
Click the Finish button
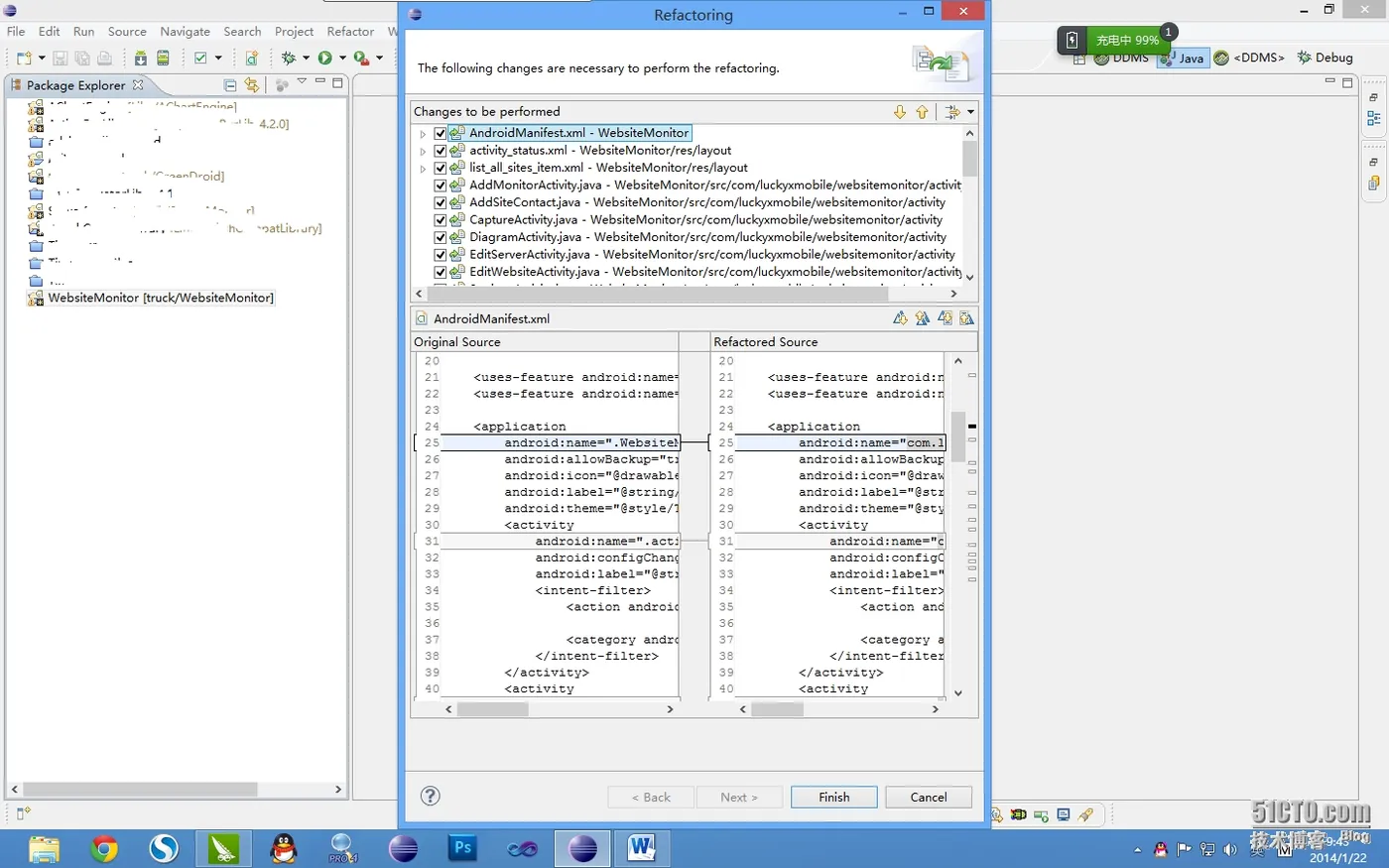pos(834,797)
